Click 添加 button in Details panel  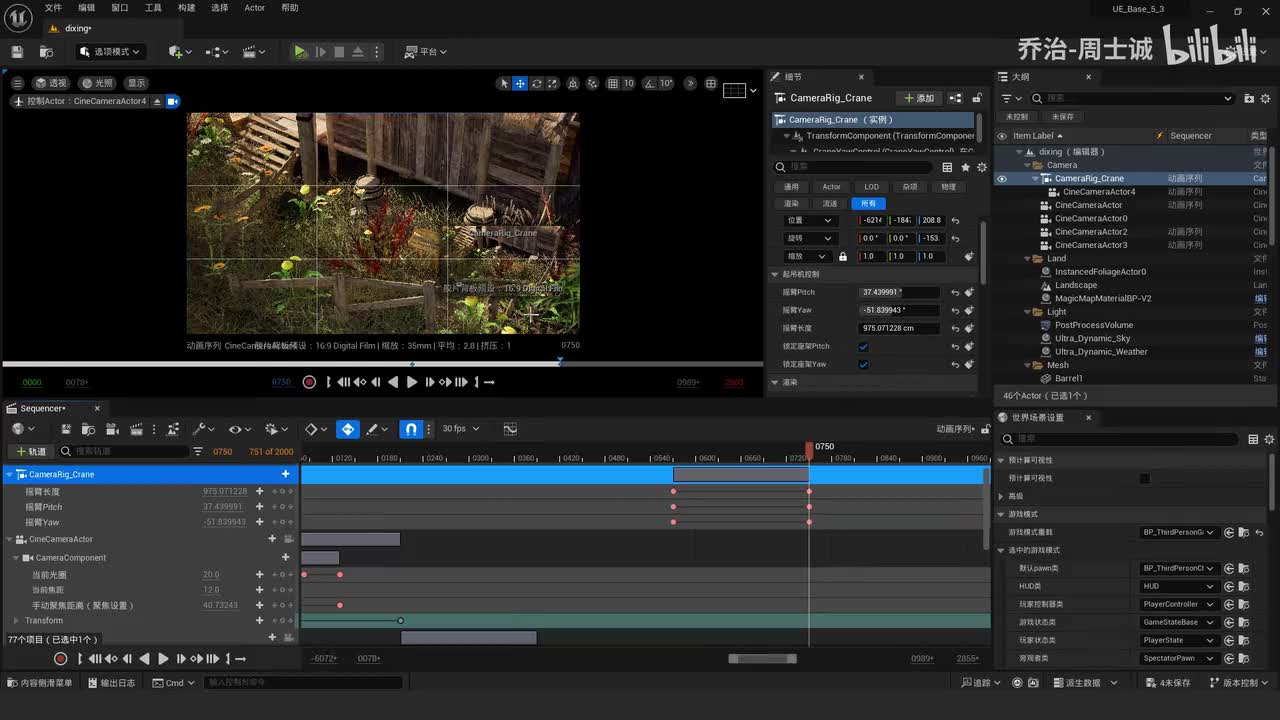pos(918,98)
